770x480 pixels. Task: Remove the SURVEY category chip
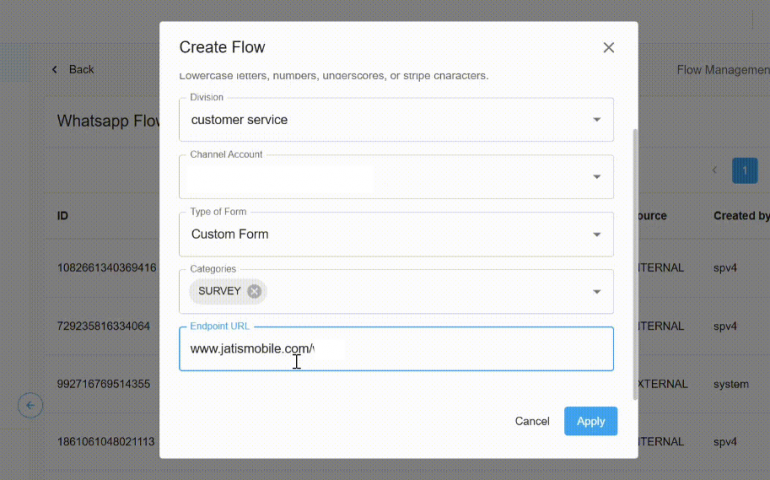pos(254,291)
